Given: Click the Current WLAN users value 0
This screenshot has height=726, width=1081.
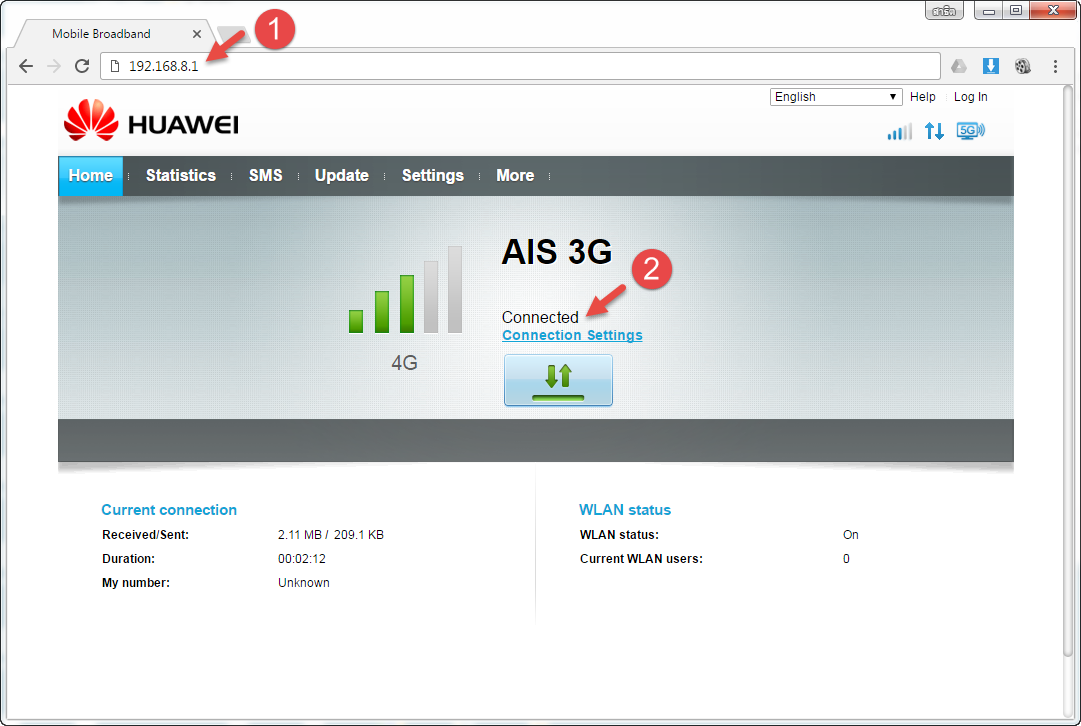Looking at the screenshot, I should [x=846, y=559].
